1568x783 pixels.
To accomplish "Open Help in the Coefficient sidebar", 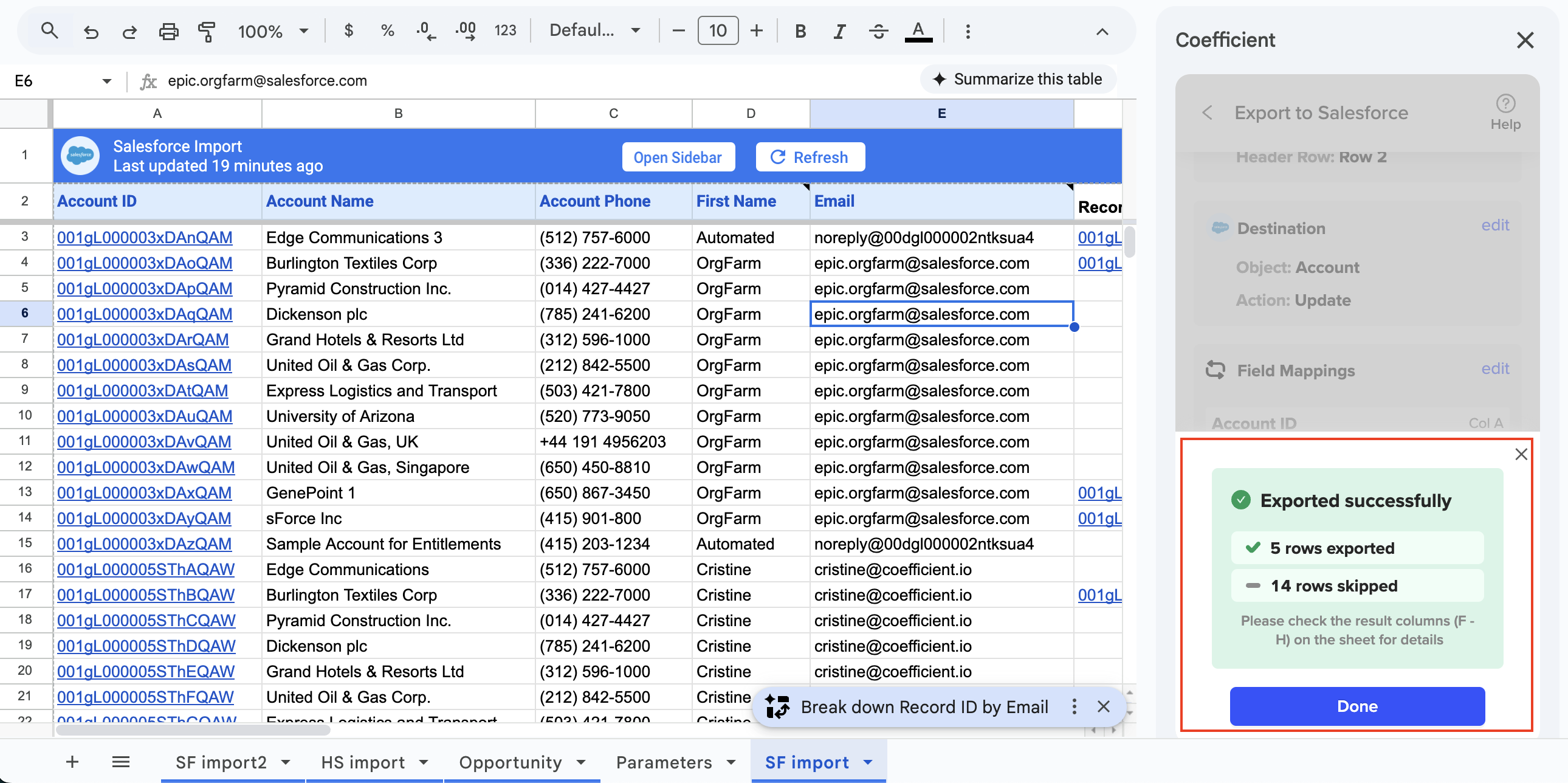I will pyautogui.click(x=1505, y=111).
